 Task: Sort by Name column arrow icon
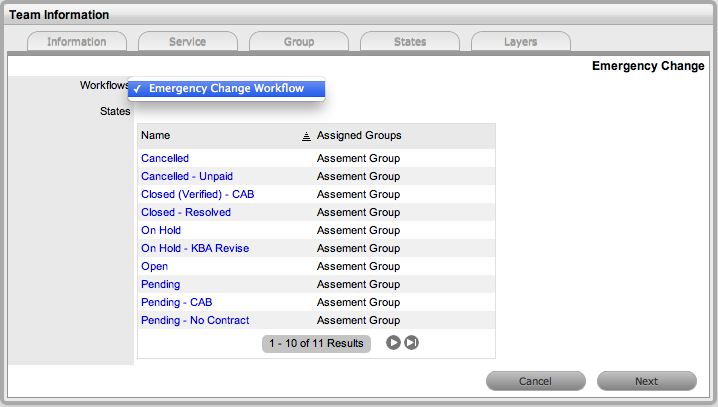pos(306,136)
